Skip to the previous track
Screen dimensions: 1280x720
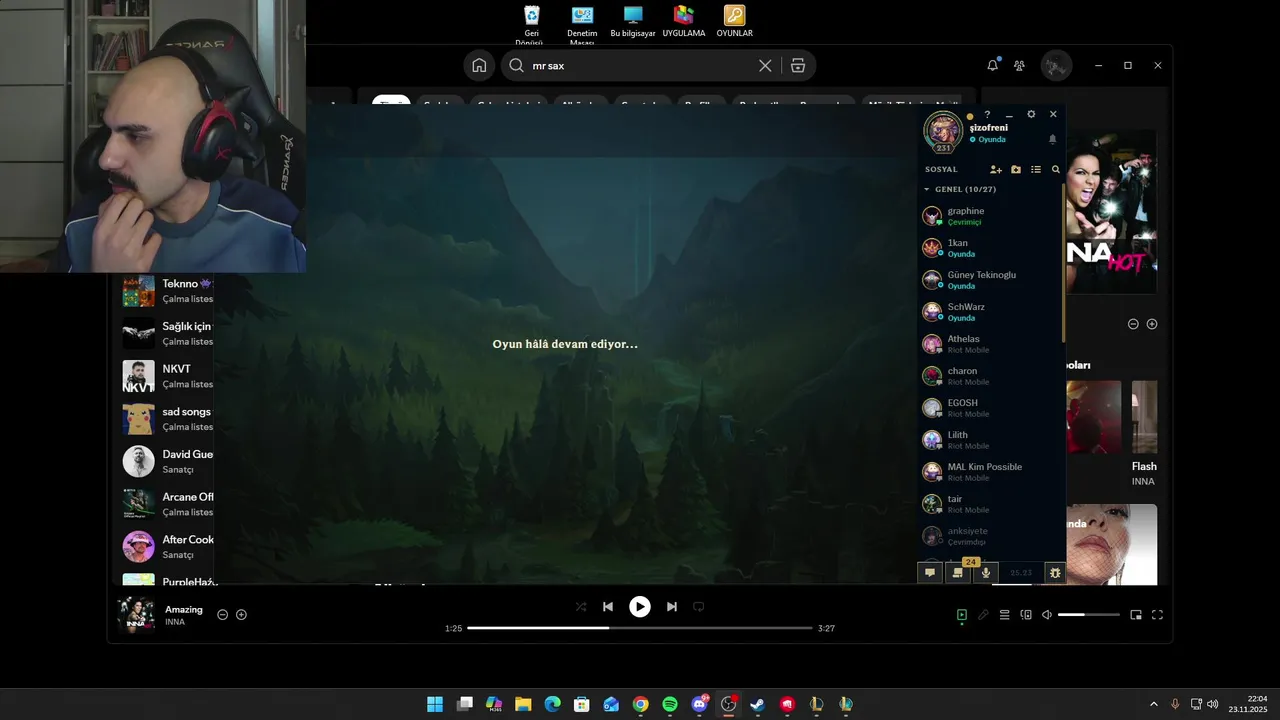coord(608,607)
